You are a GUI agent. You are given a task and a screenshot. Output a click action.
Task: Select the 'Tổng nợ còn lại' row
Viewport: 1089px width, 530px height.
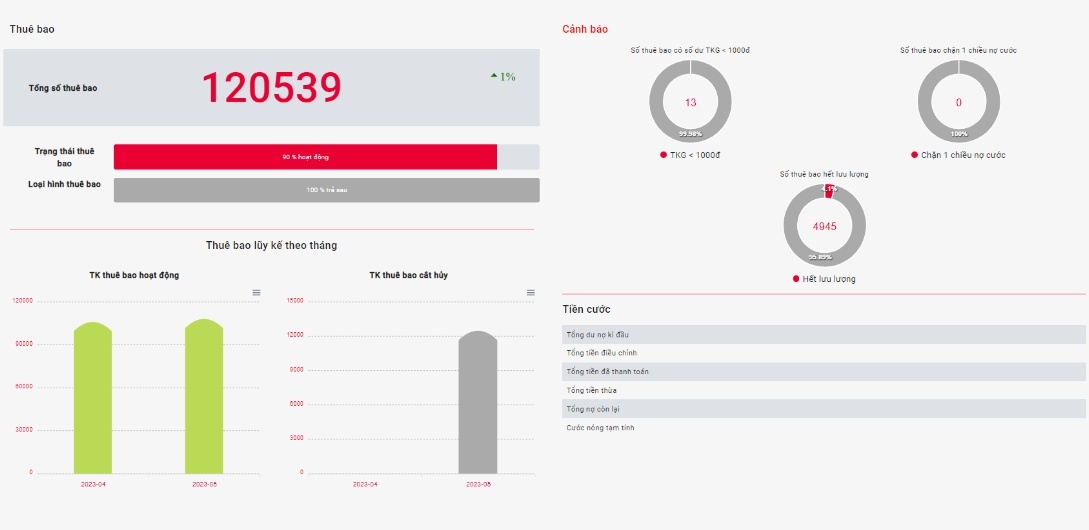pos(823,409)
